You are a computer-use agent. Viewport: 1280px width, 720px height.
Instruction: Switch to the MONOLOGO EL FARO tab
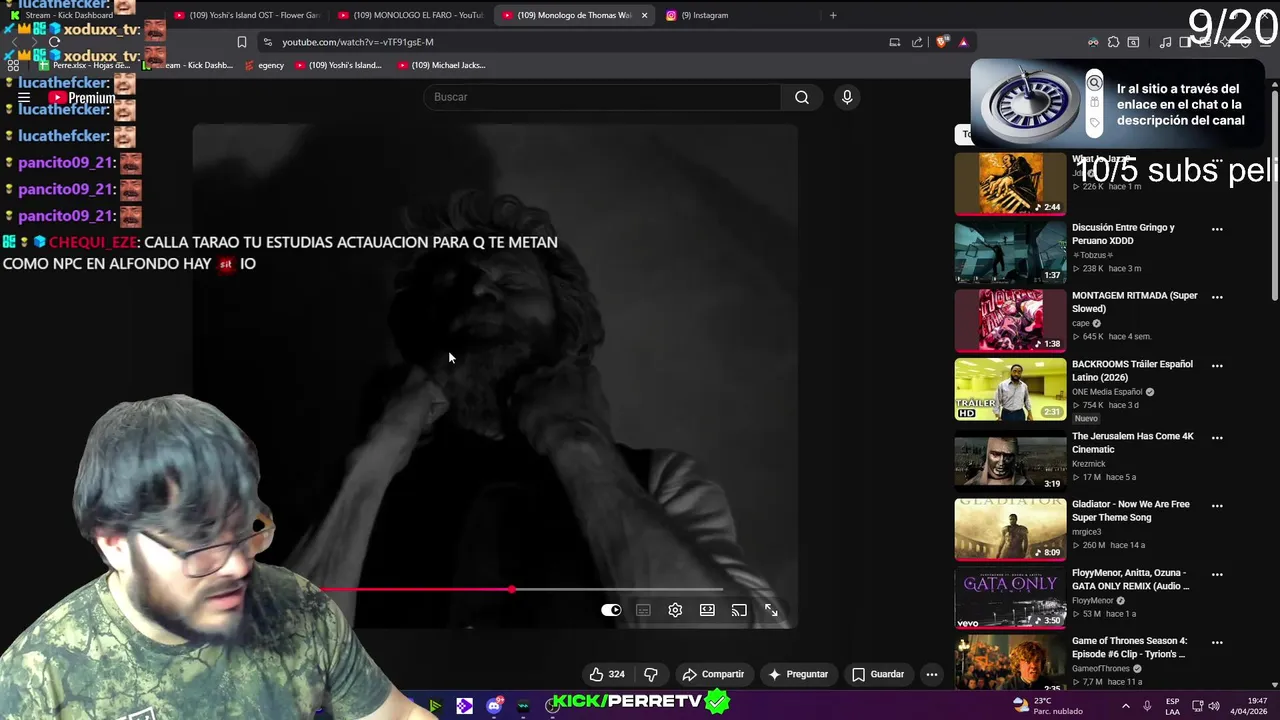tap(411, 15)
